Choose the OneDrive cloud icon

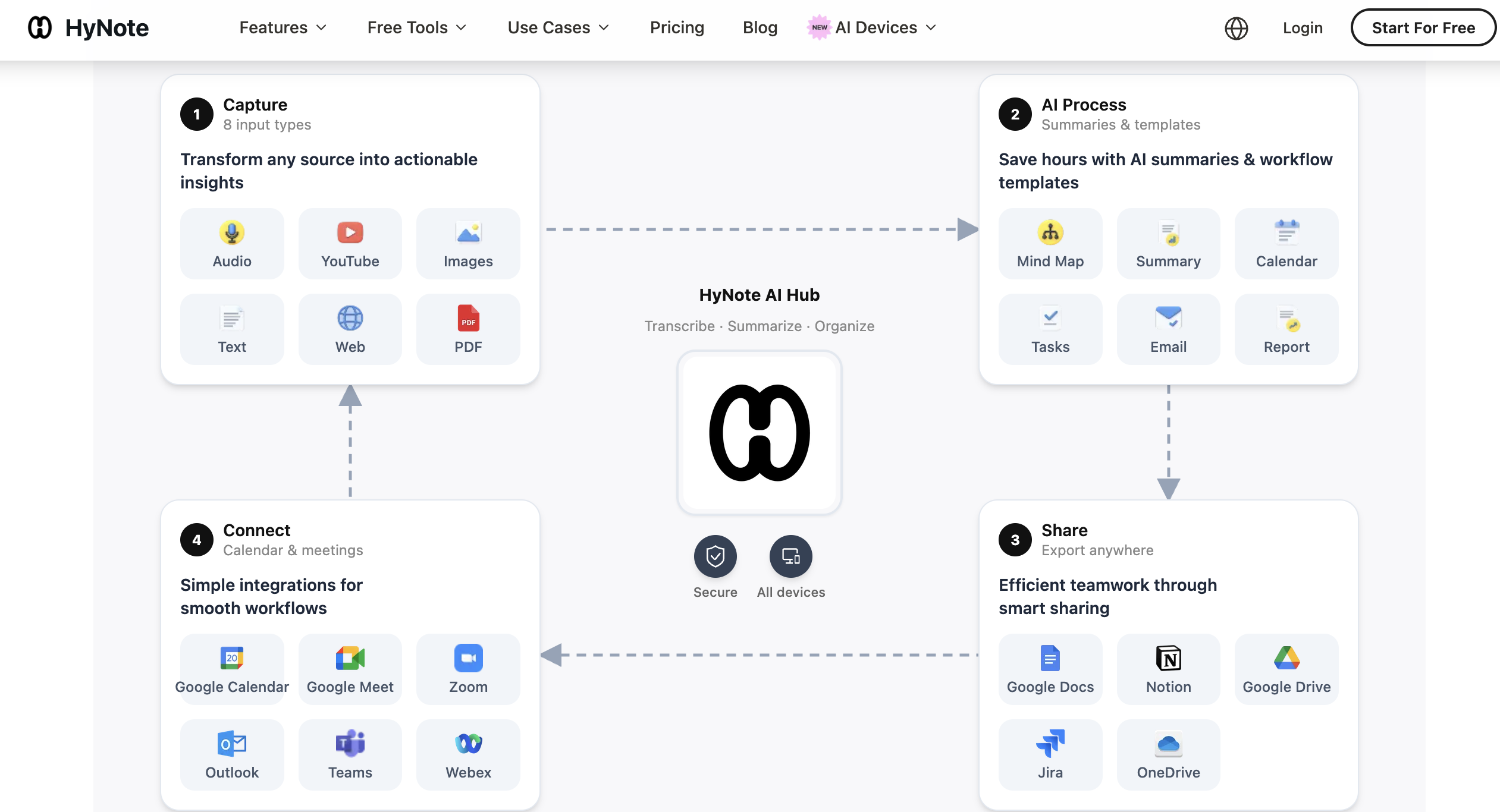point(1168,744)
